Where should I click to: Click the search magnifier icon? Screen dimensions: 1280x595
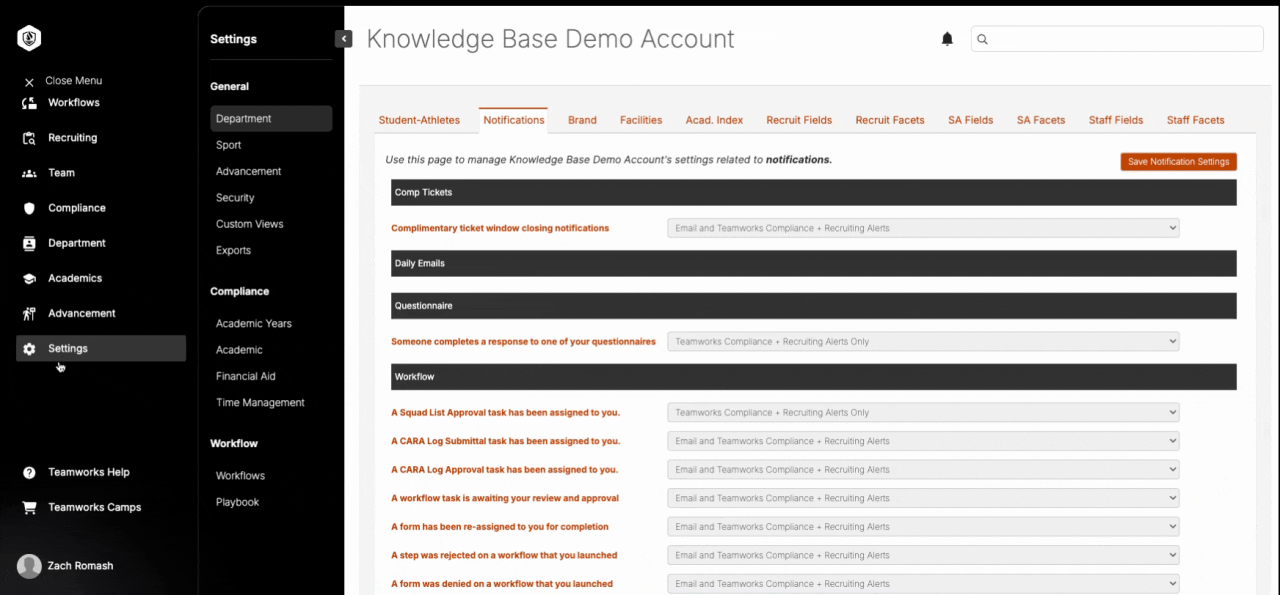[x=982, y=39]
